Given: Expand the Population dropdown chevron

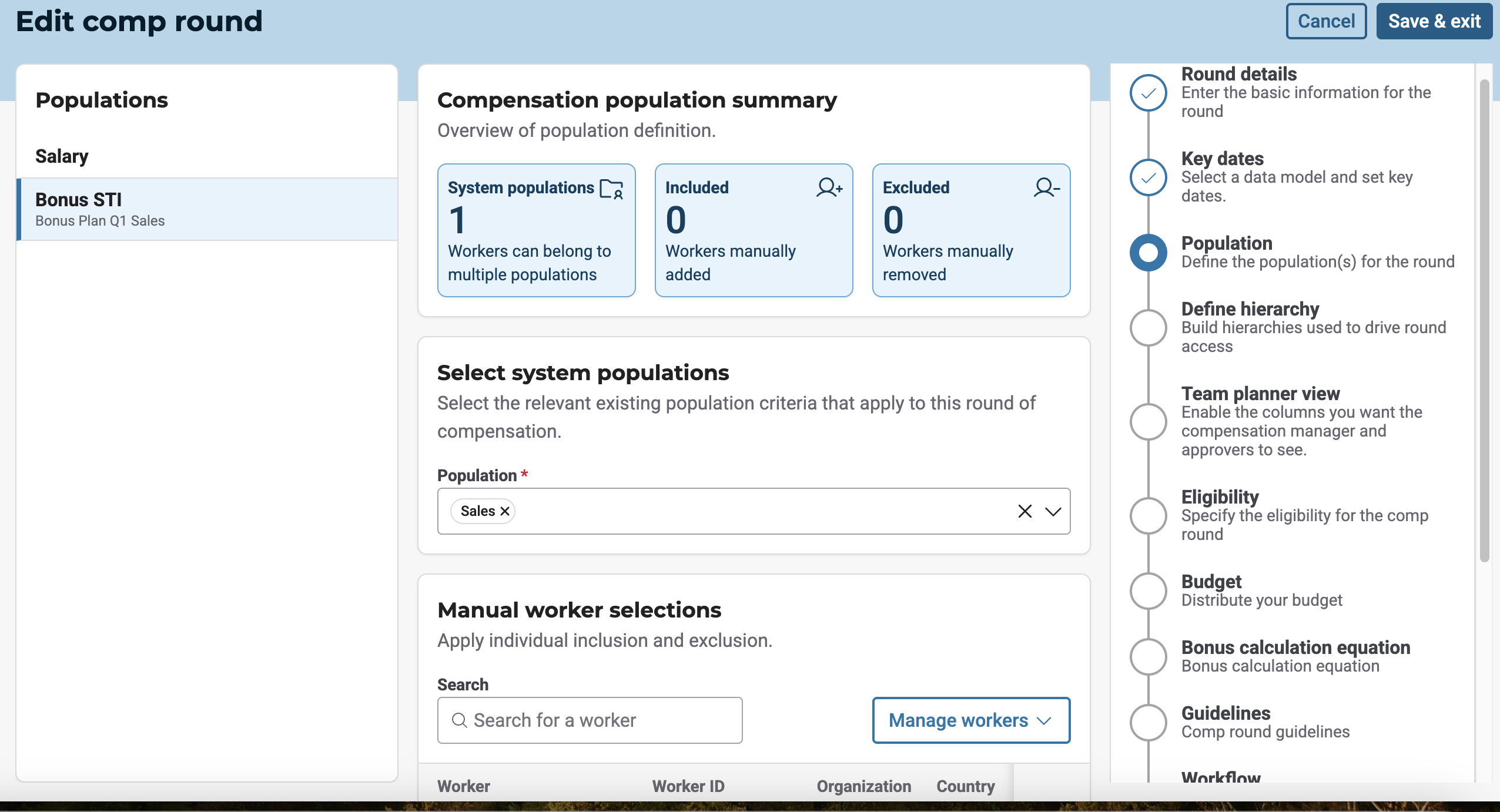Looking at the screenshot, I should pyautogui.click(x=1053, y=511).
